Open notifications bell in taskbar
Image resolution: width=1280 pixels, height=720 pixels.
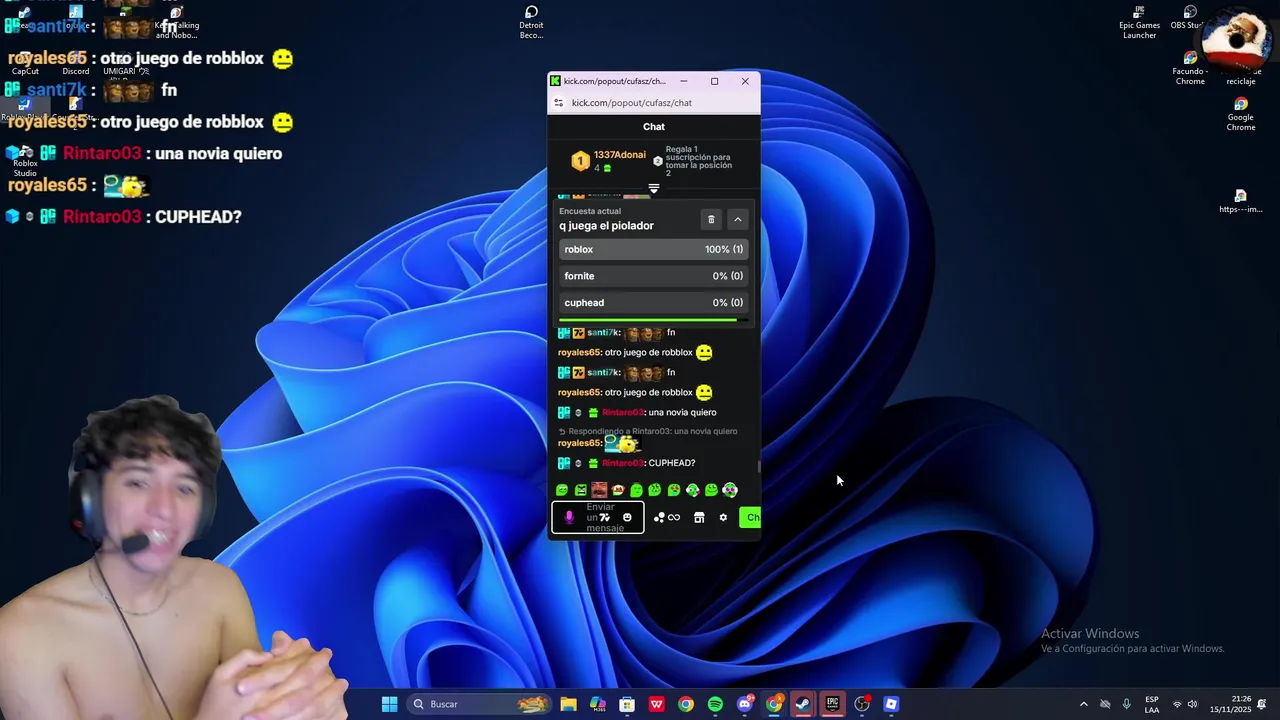click(x=1262, y=704)
